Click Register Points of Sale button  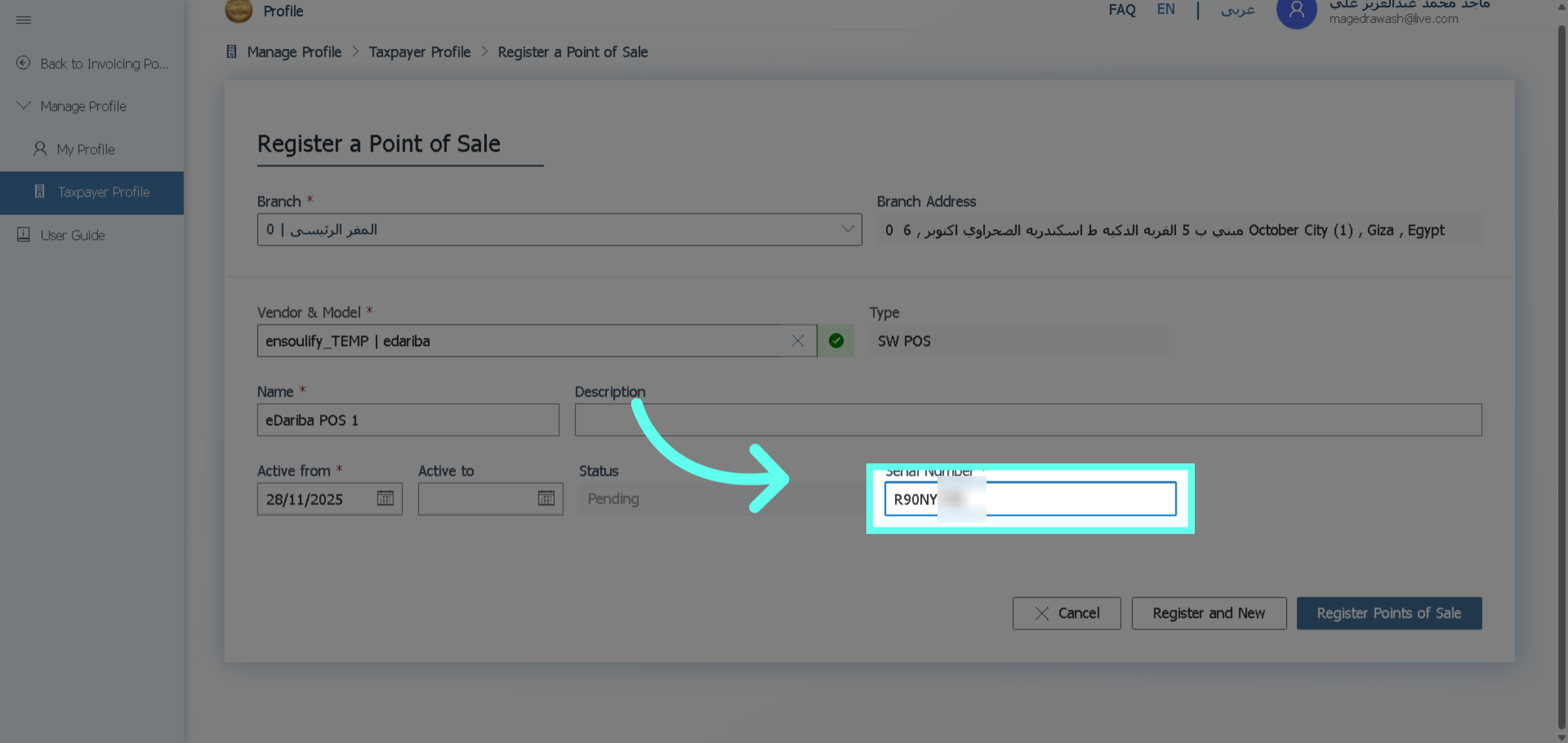click(1389, 613)
